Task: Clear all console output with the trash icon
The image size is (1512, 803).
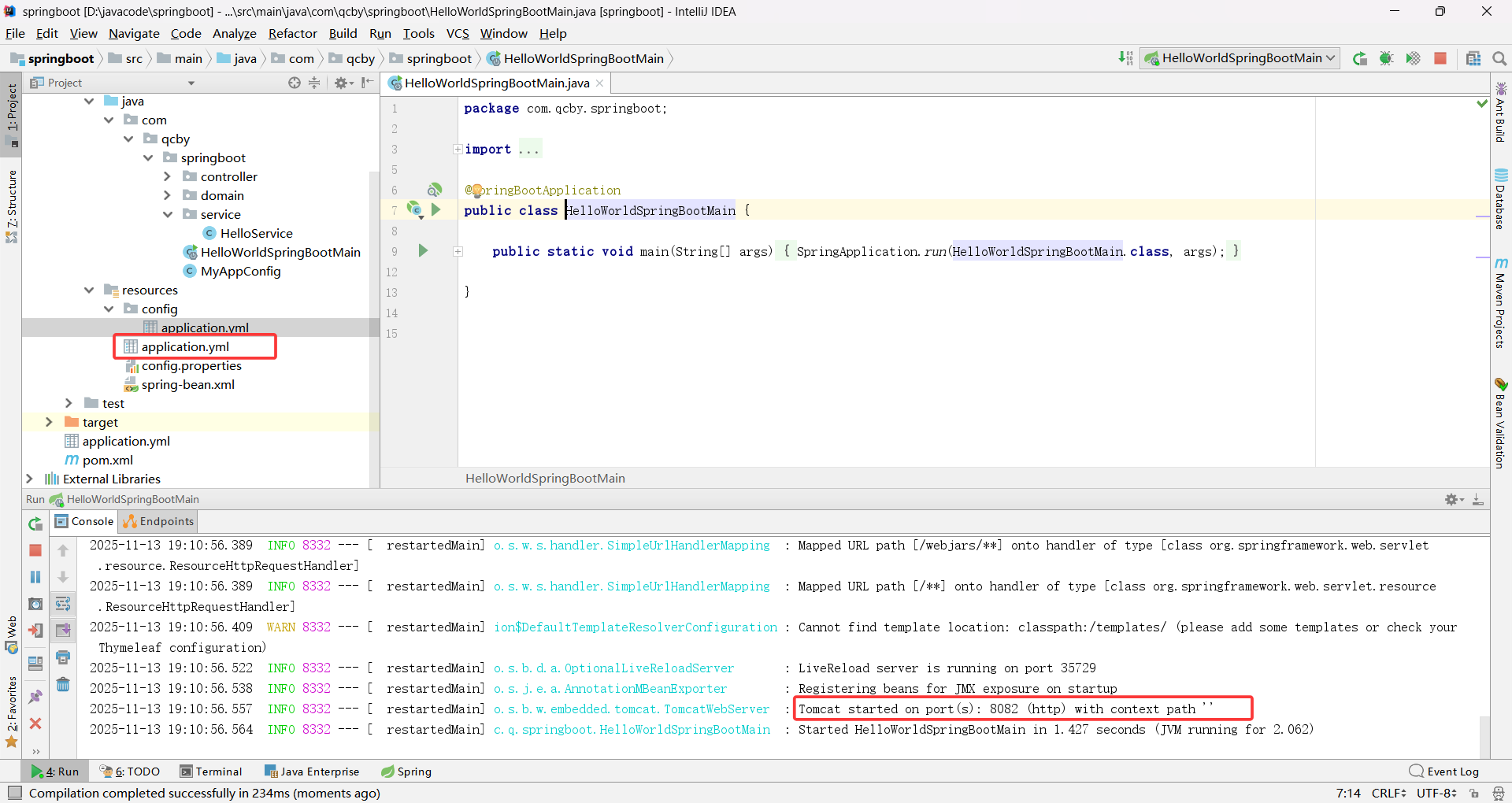Action: coord(63,684)
